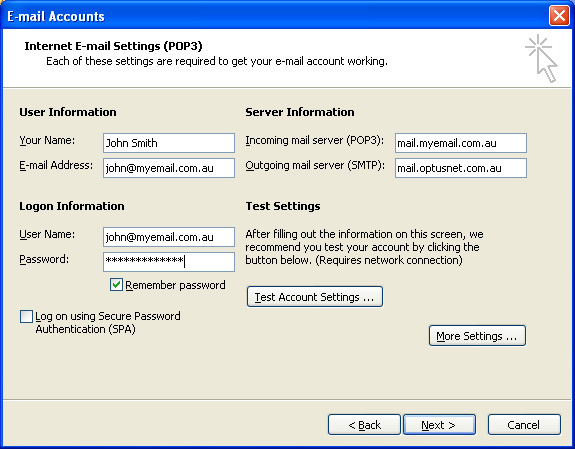
Task: Focus the User Name input field
Action: [169, 237]
